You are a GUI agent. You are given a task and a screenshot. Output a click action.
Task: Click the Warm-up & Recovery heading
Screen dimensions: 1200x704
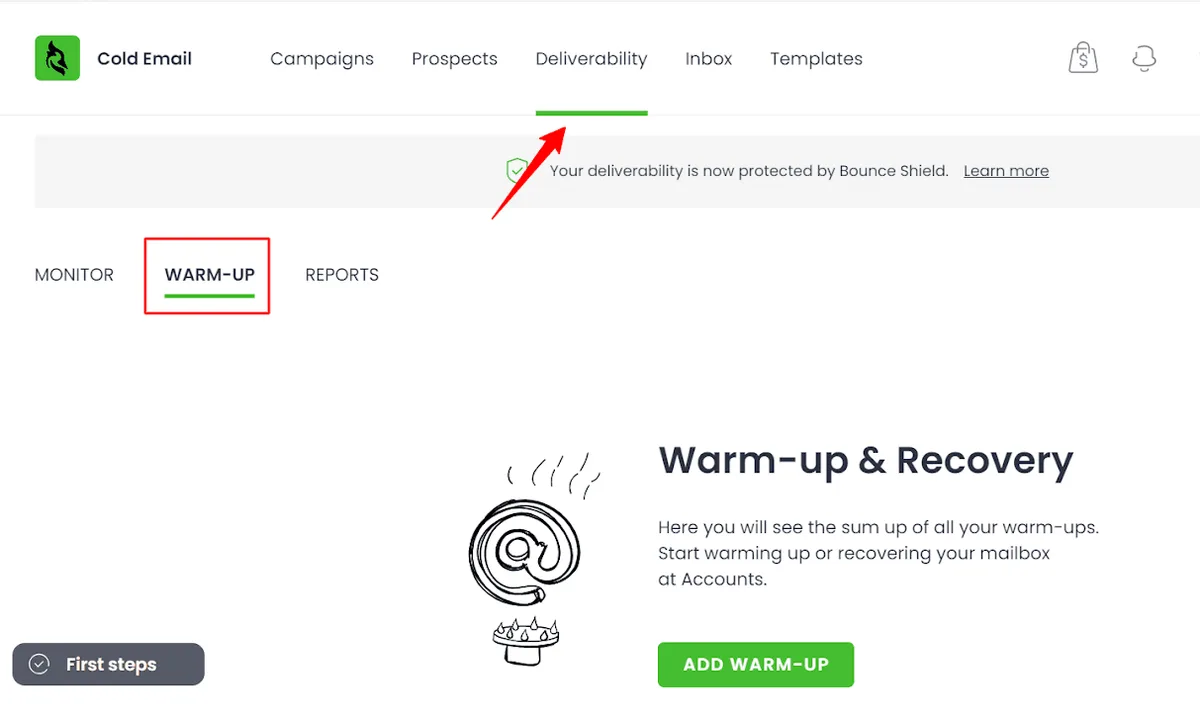865,461
